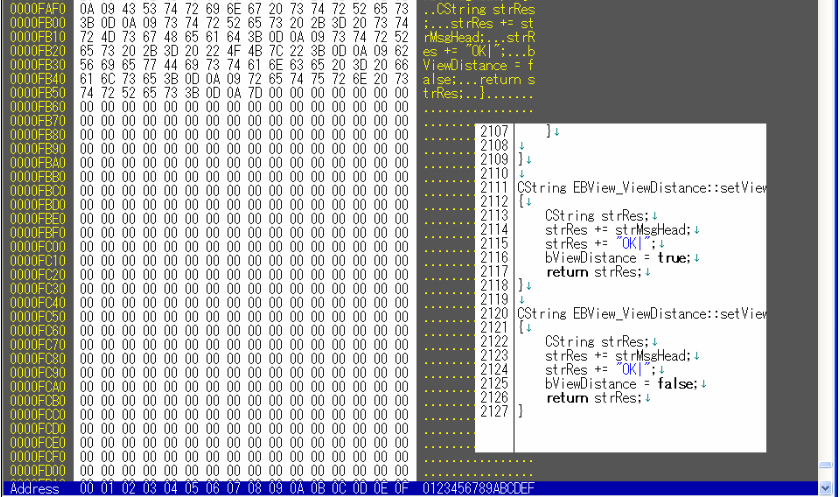Viewport: 840px width, 497px height.
Task: Click line number 2120 in code preview
Action: (494, 314)
